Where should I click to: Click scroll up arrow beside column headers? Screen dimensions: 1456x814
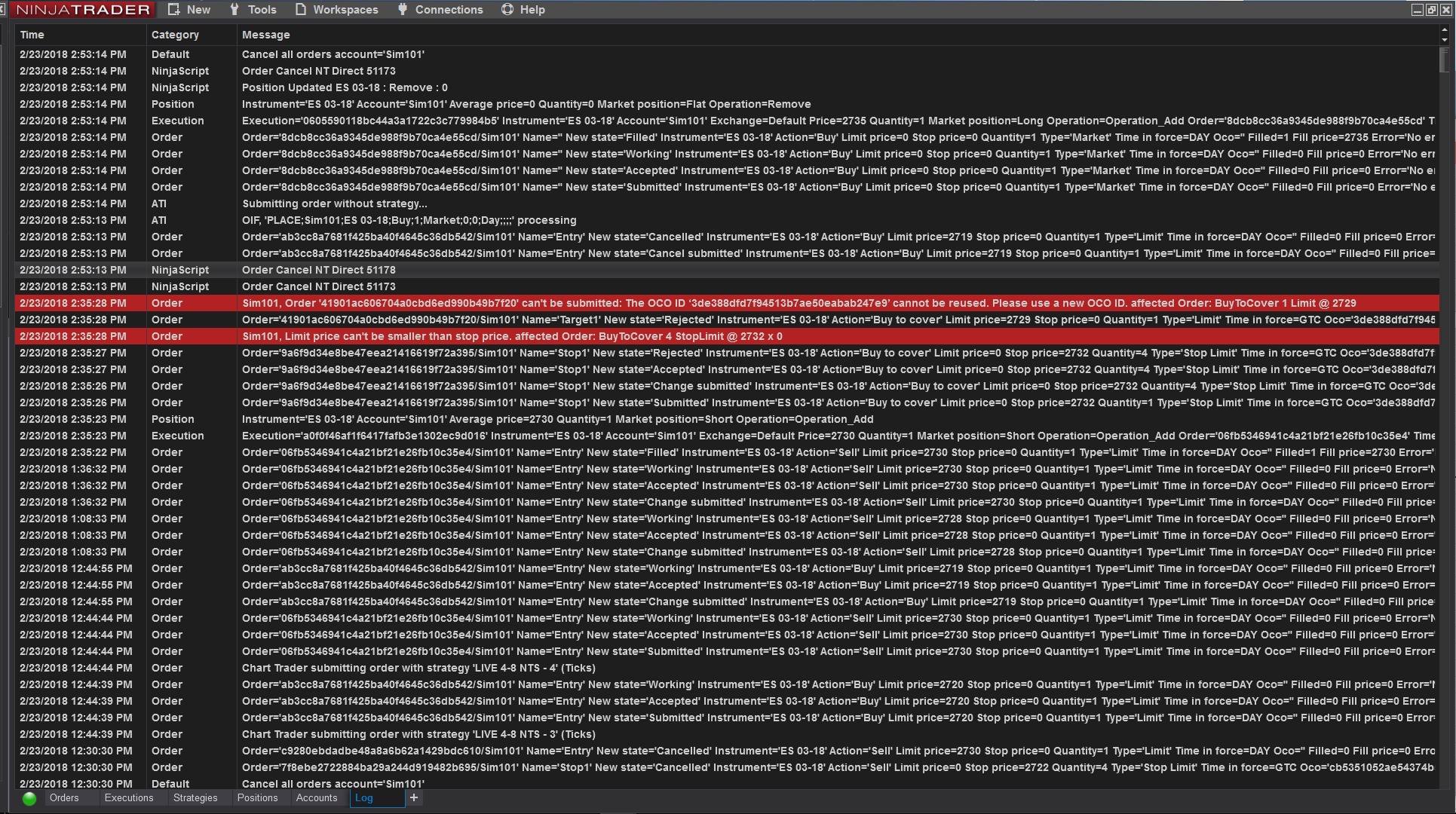click(1445, 30)
